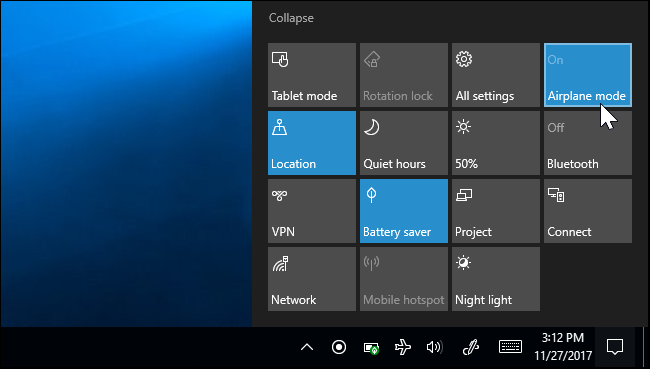The image size is (650, 369).
Task: Open the Network tile
Action: pyautogui.click(x=312, y=279)
